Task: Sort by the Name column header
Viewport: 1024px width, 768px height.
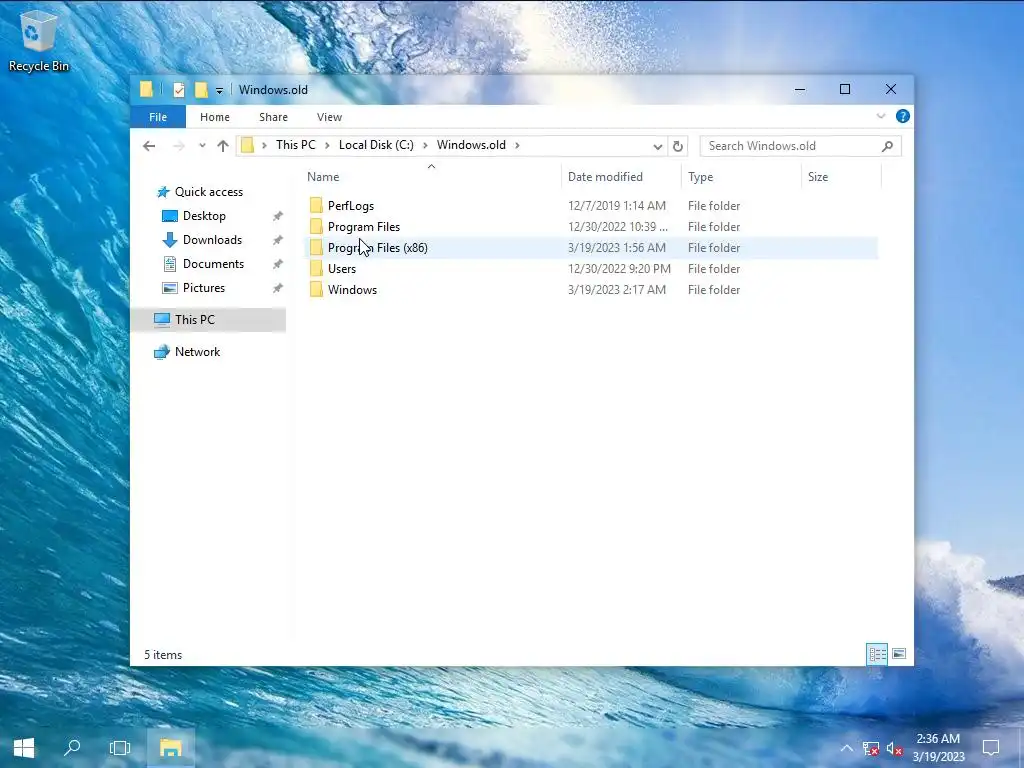Action: pos(431,177)
